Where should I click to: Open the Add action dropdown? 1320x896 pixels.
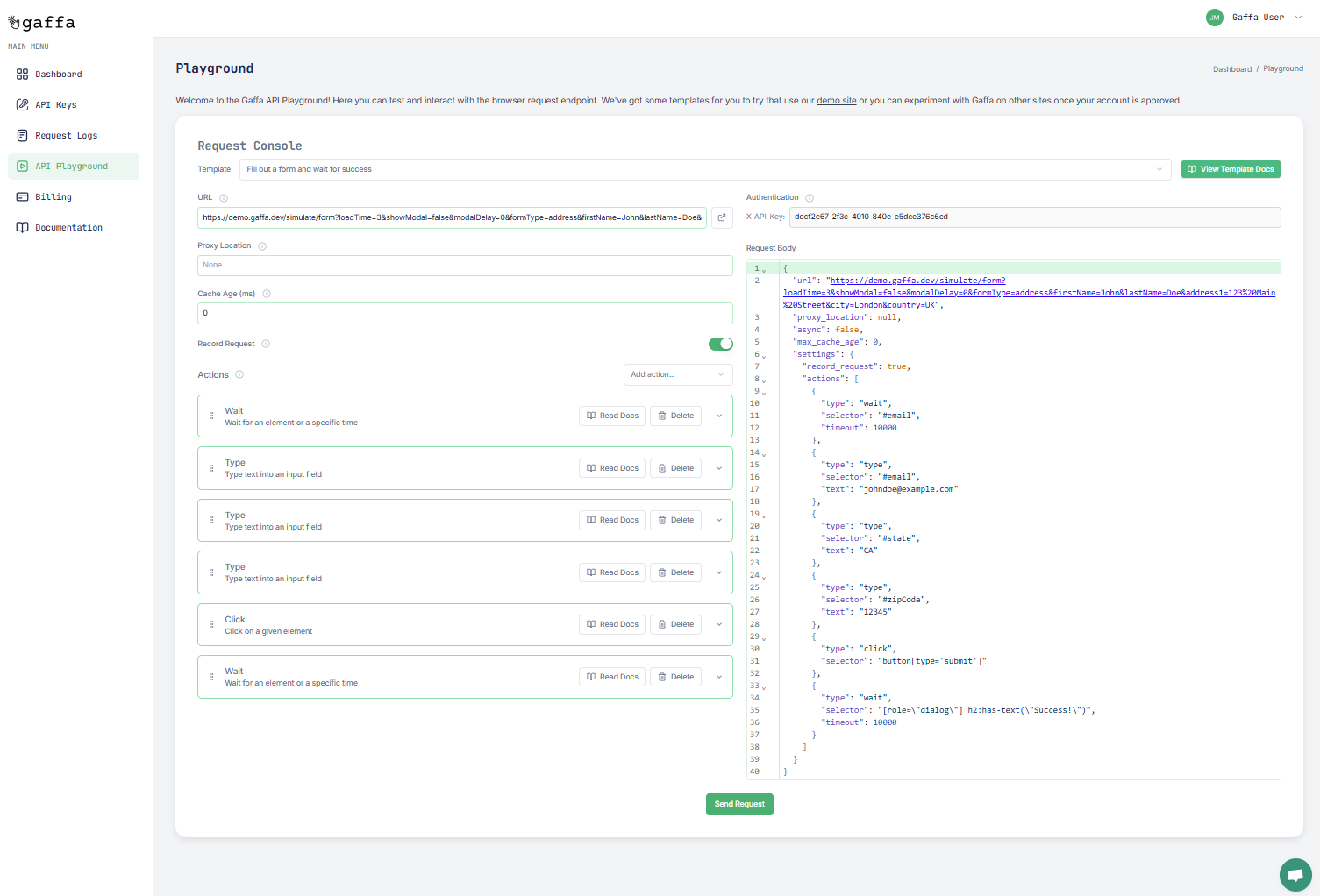pyautogui.click(x=677, y=374)
